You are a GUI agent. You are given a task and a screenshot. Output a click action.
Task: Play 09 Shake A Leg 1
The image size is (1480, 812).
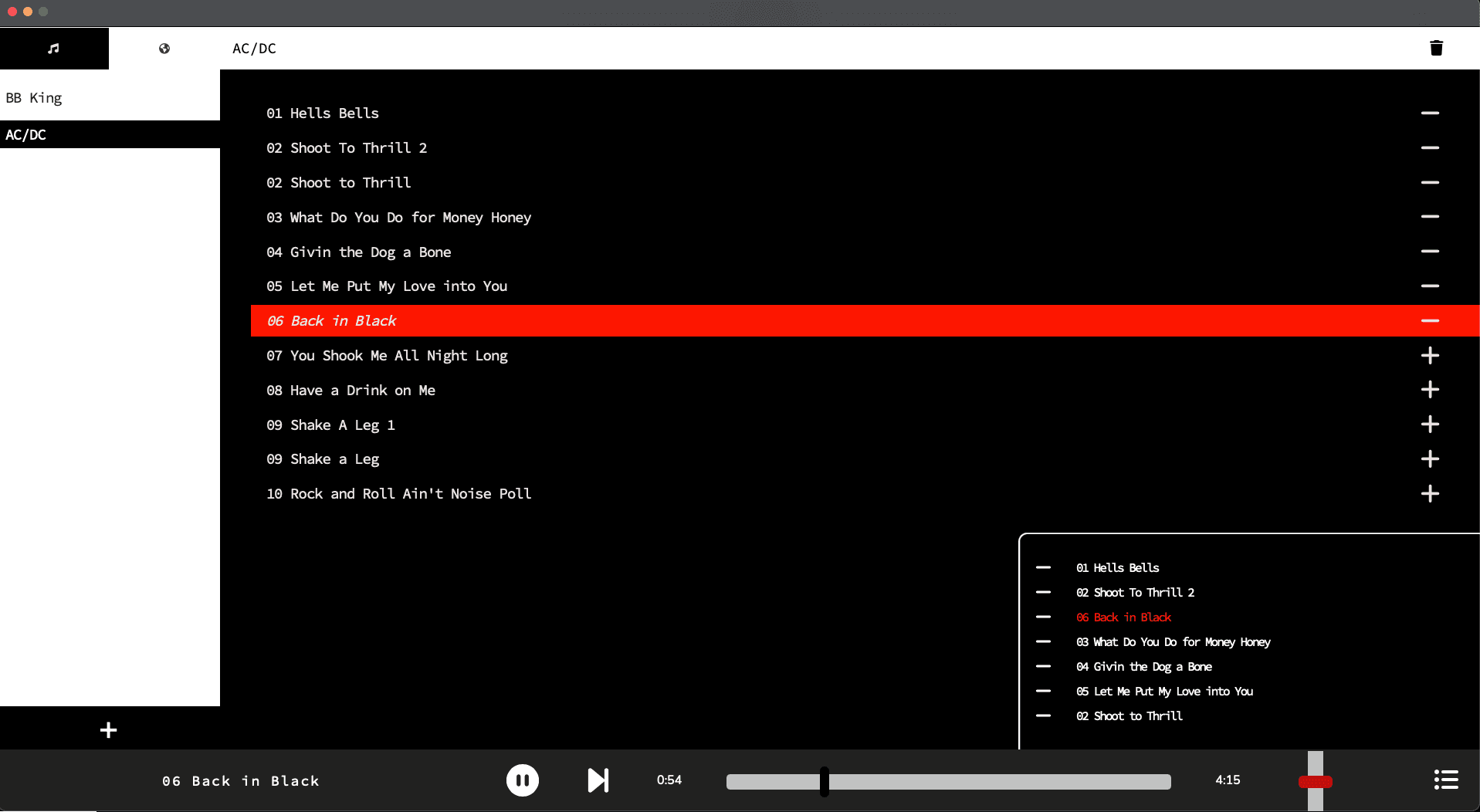[x=330, y=425]
